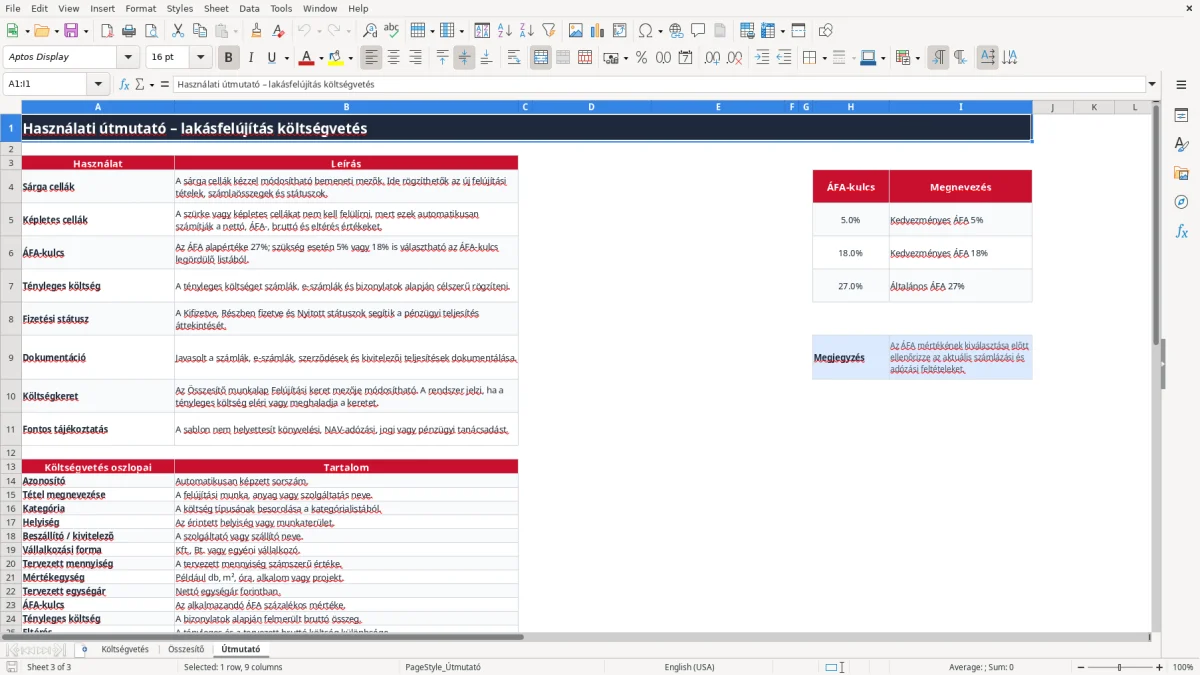Click Sort Ascending icon

(504, 31)
